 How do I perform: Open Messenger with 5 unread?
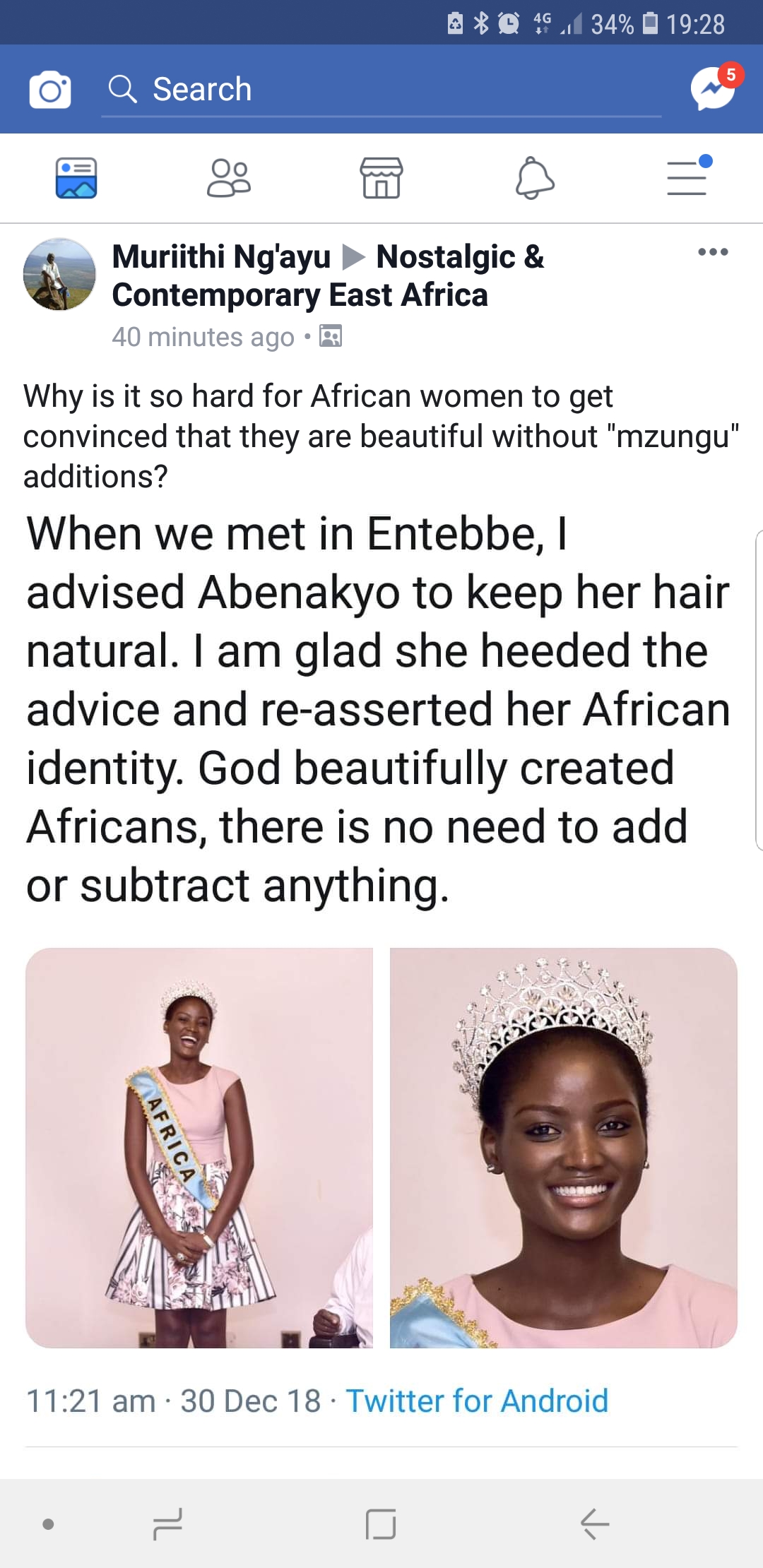coord(714,89)
